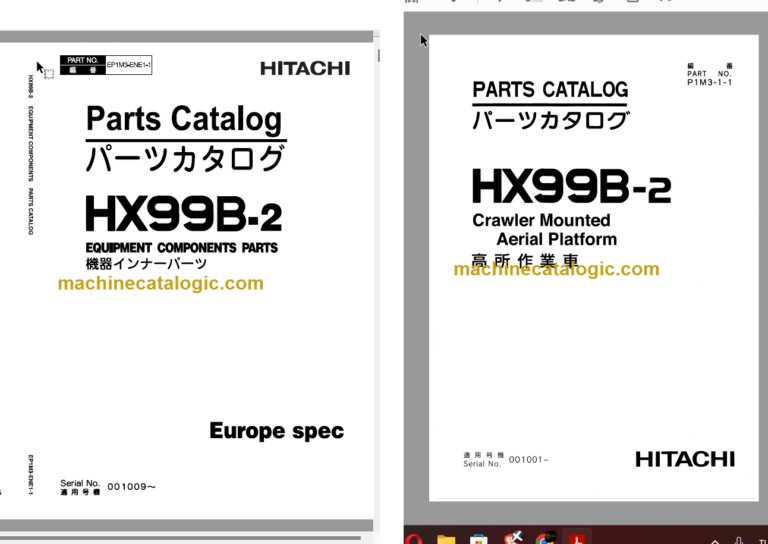
Task: Open Google Chrome from the taskbar
Action: [545, 538]
